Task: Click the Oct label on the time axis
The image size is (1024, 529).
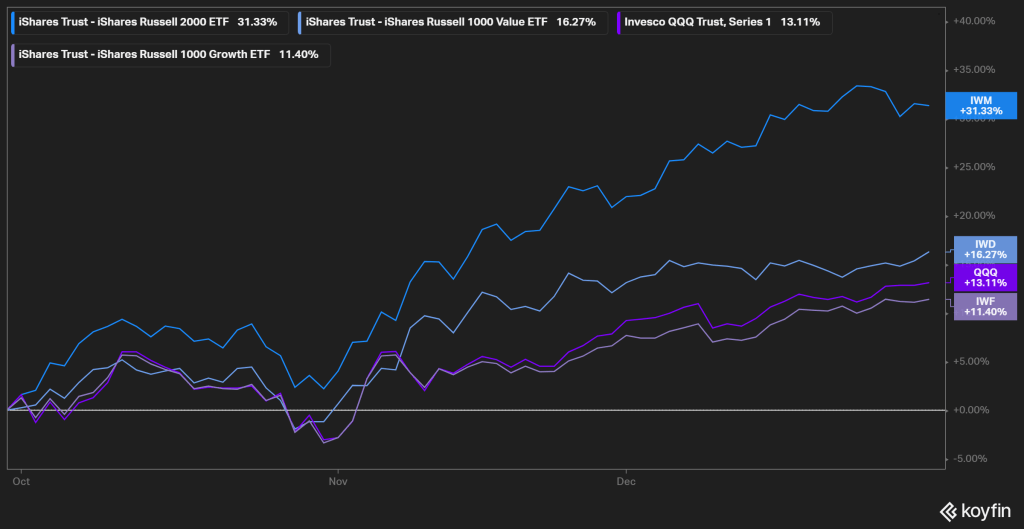Action: [x=18, y=481]
